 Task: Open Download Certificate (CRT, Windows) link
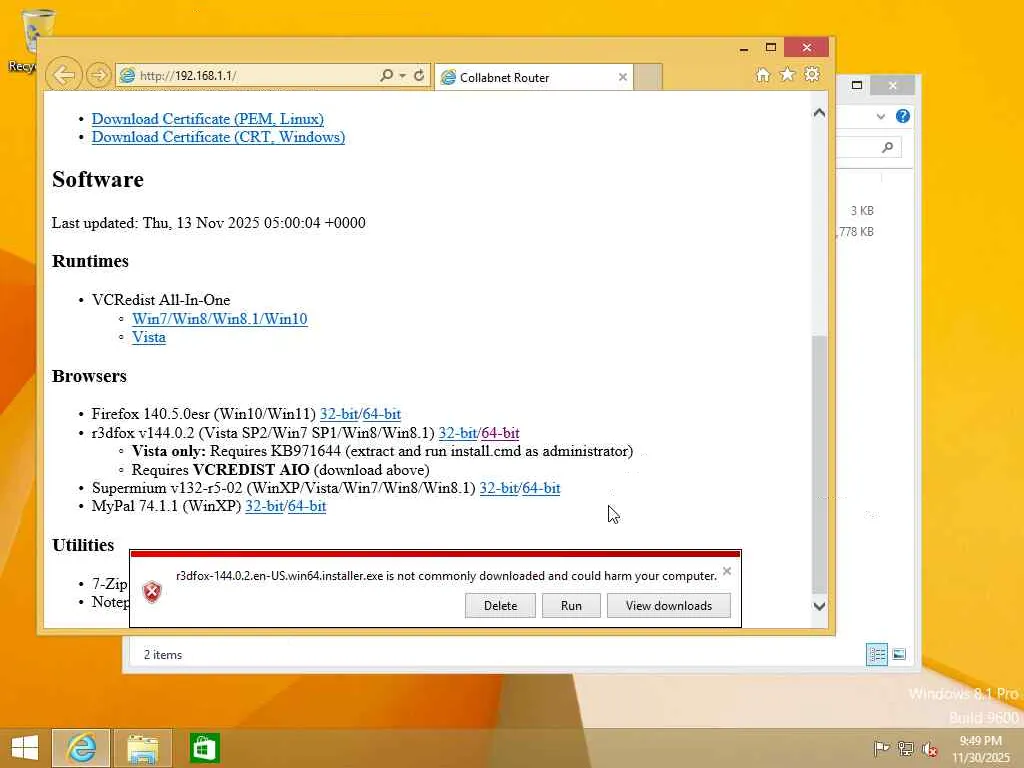point(218,137)
